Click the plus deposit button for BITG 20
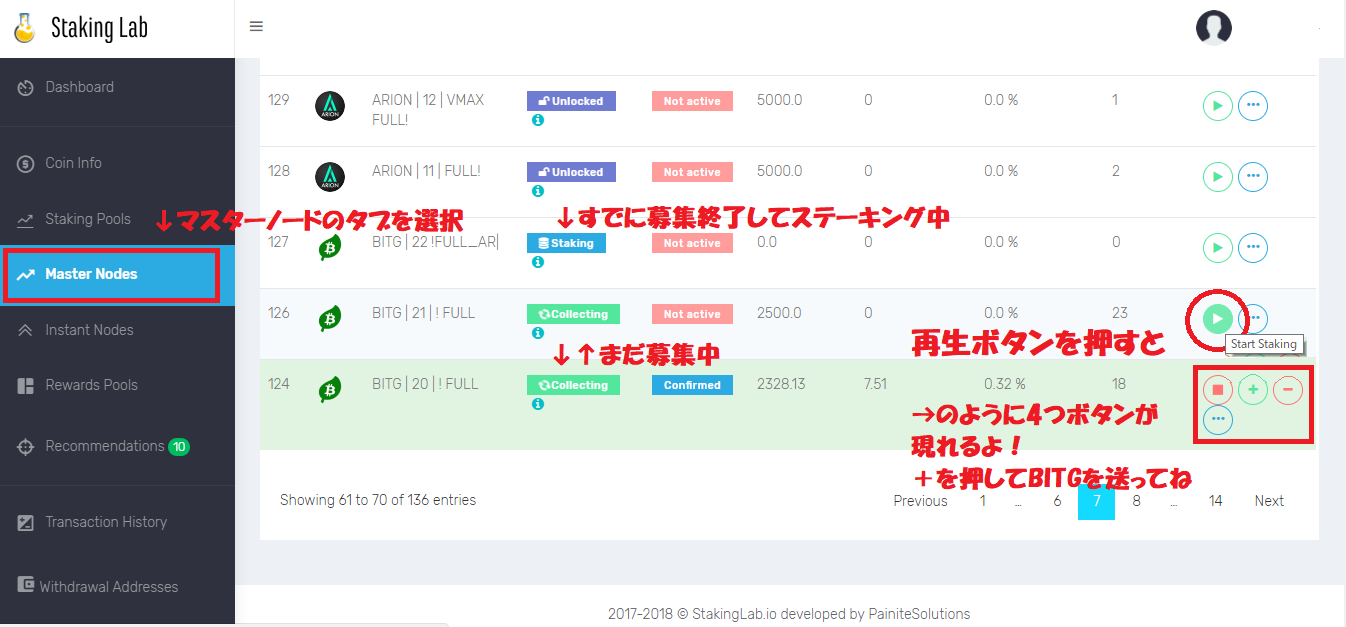 pyautogui.click(x=1253, y=389)
